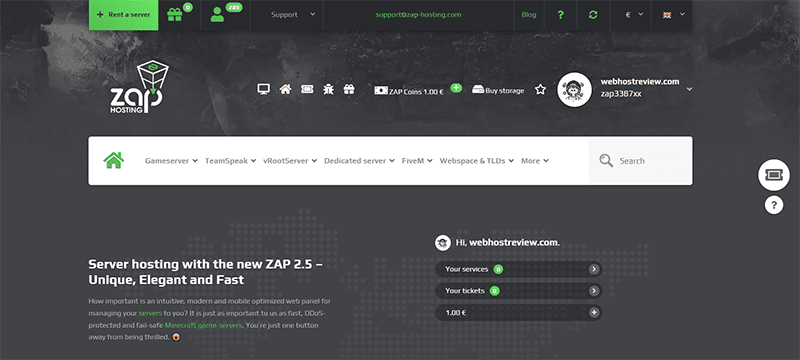
Task: Expand the webhostreview.com account menu arrow
Action: 689,89
